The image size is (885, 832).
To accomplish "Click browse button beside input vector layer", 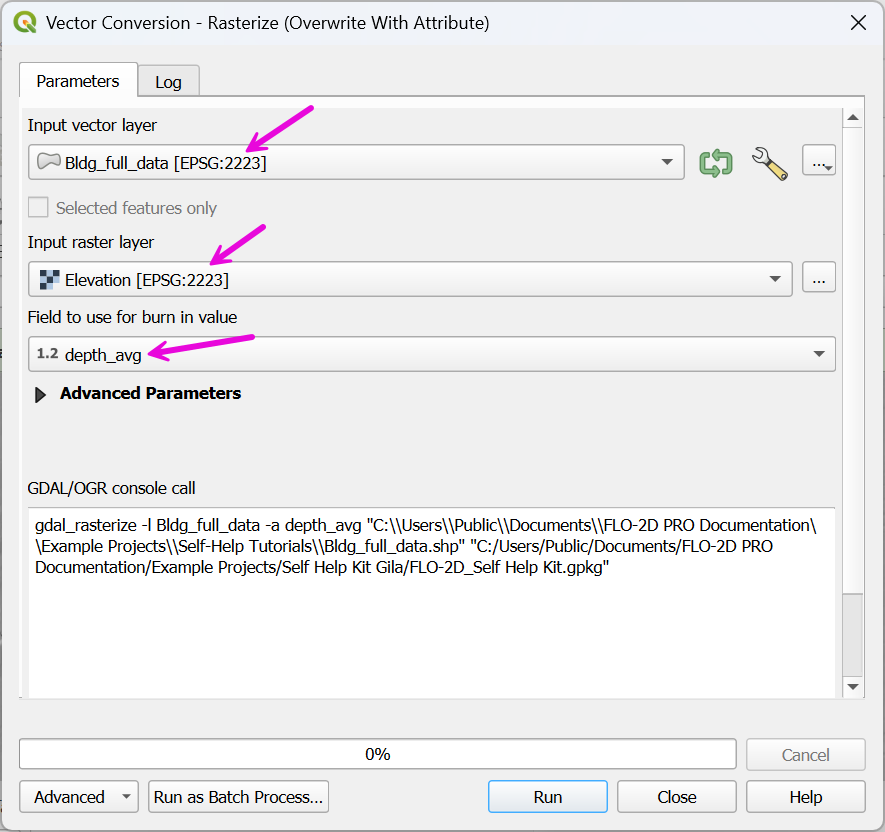I will pos(818,163).
